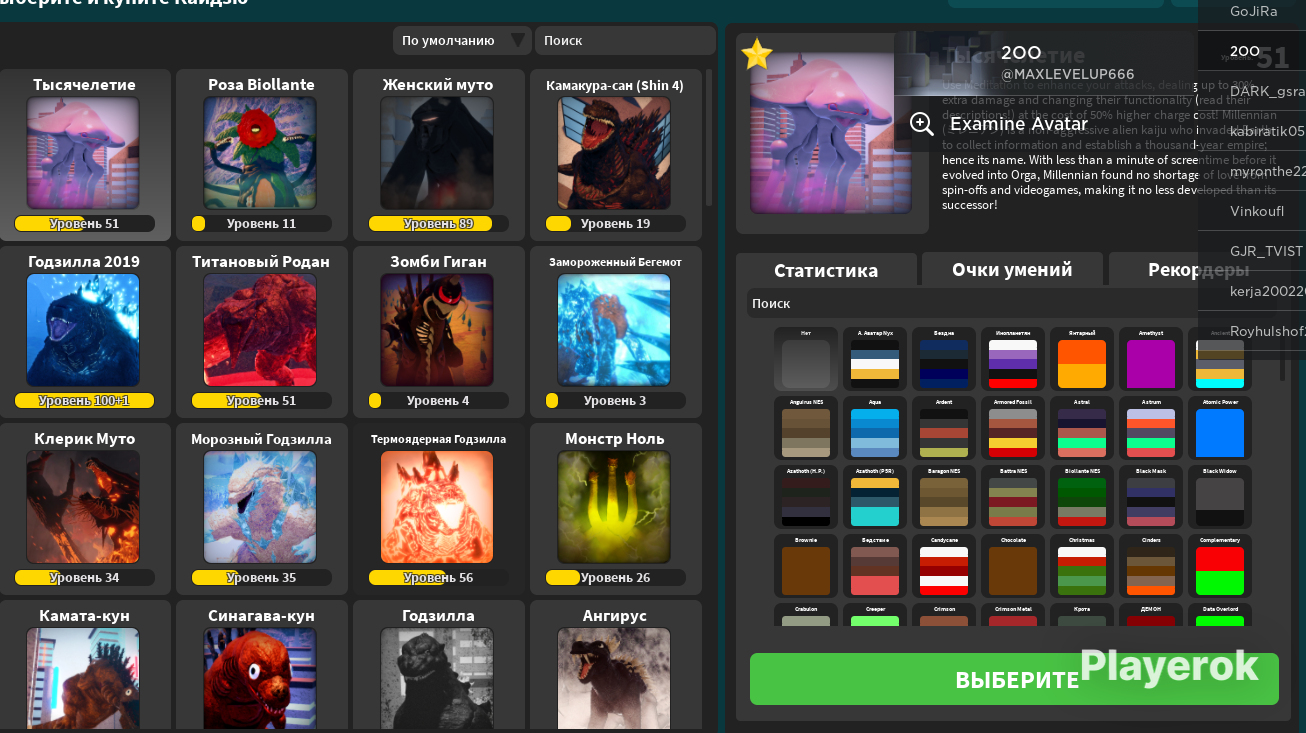Viewport: 1306px width, 733px height.
Task: Choose the Chocolate brown swatch
Action: (x=1013, y=566)
